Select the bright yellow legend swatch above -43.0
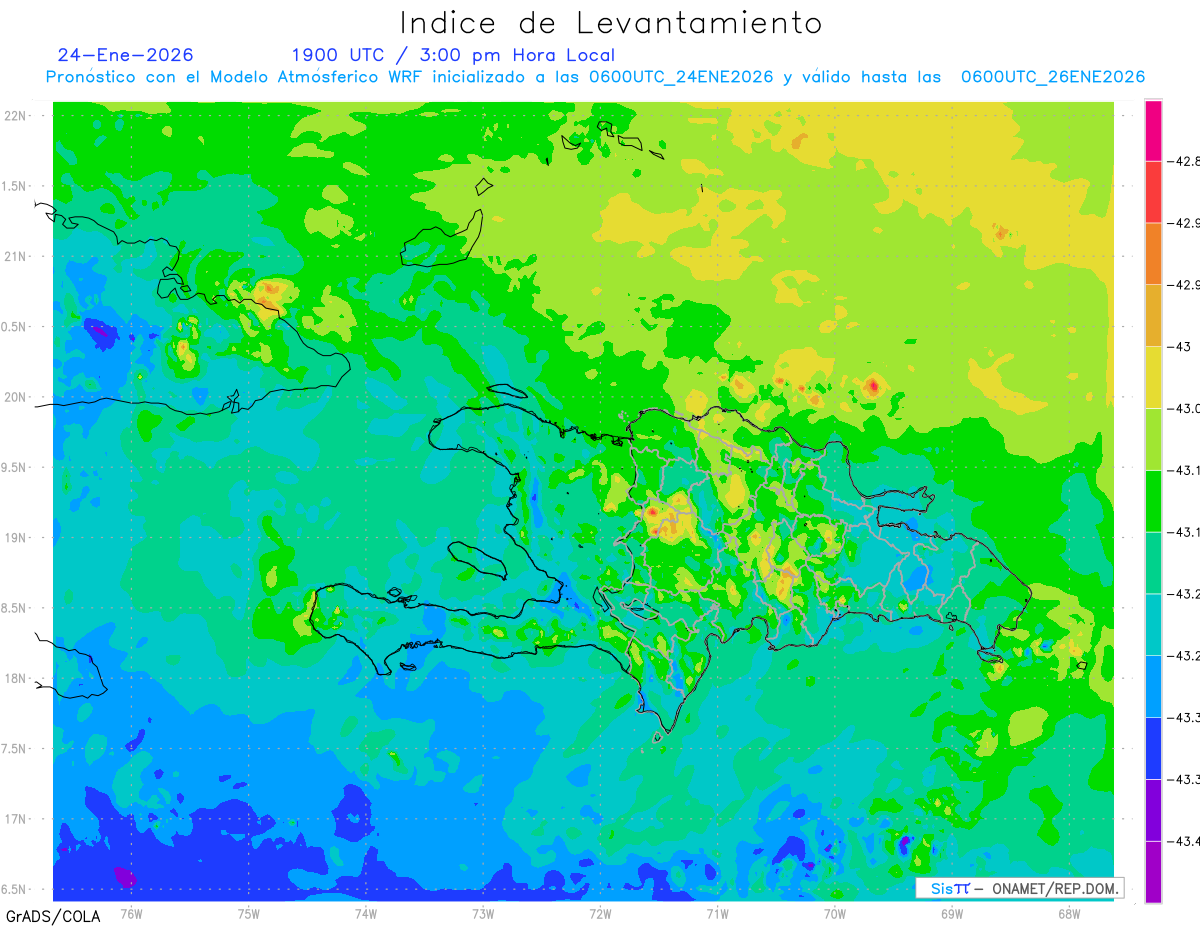 (1153, 377)
